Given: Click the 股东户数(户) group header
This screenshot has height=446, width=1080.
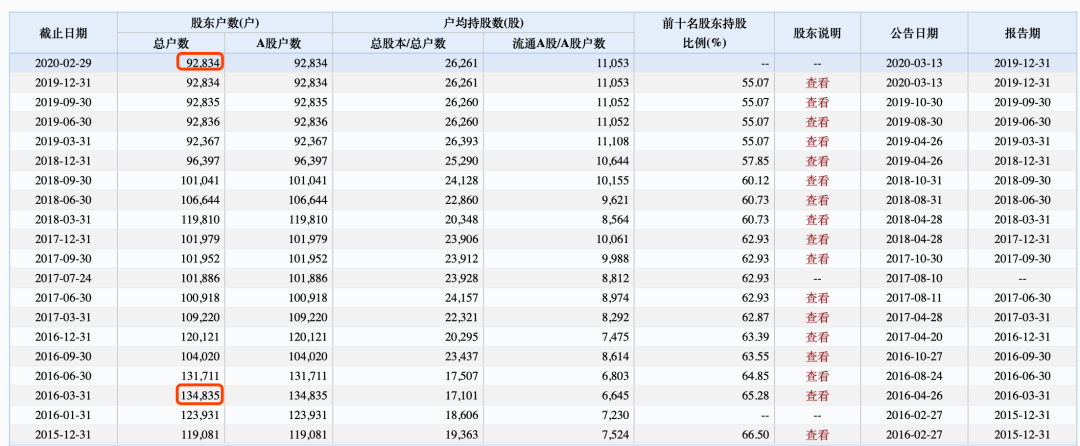Looking at the screenshot, I should pos(225,23).
